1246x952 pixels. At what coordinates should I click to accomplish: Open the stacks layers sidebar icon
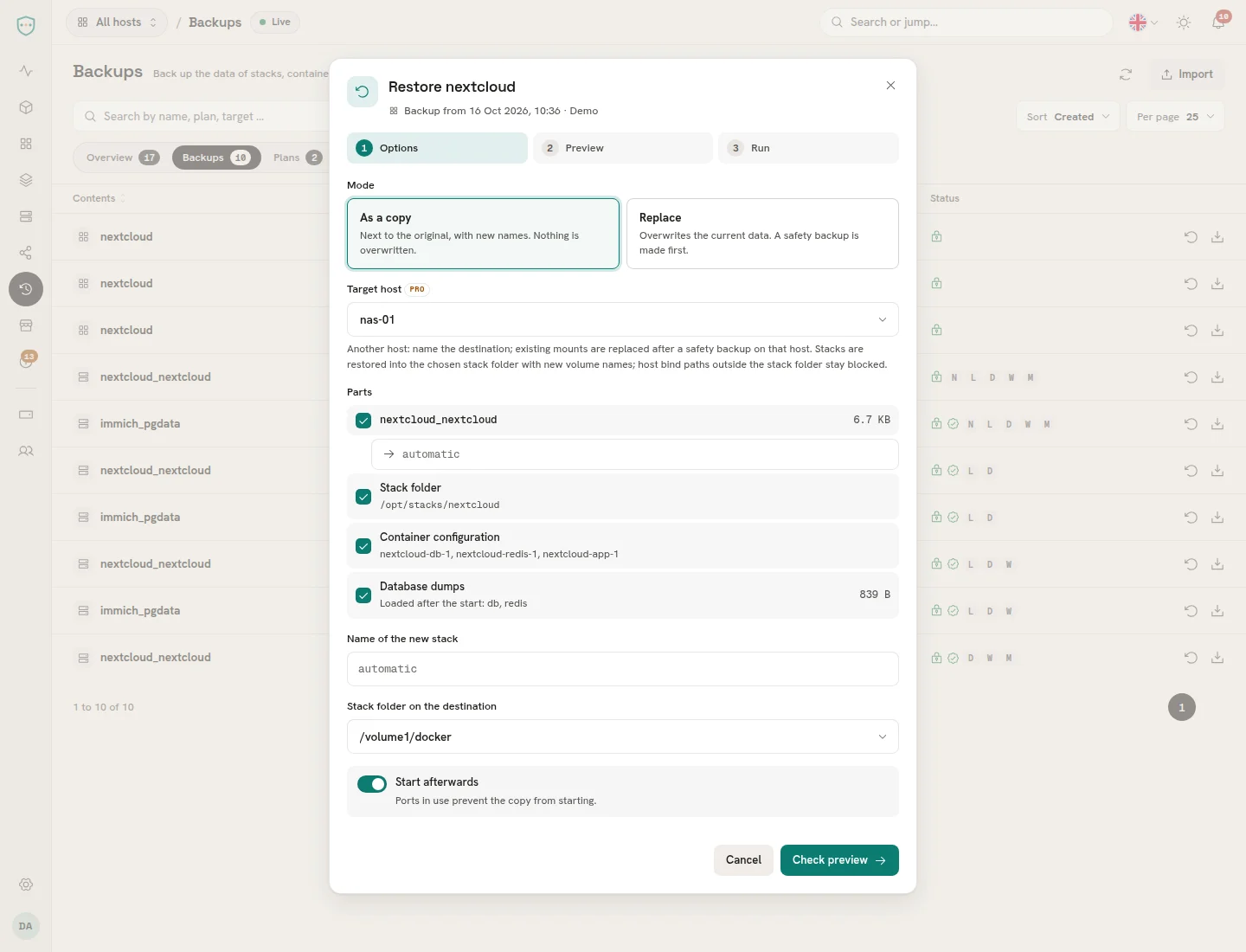pyautogui.click(x=26, y=180)
